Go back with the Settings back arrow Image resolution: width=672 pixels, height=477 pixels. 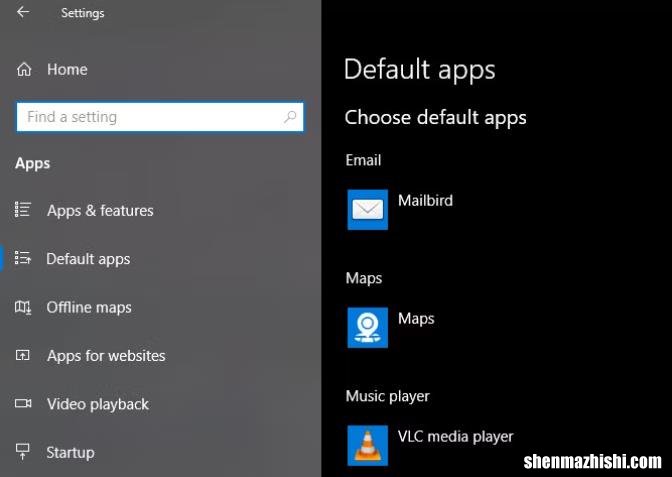tap(23, 12)
